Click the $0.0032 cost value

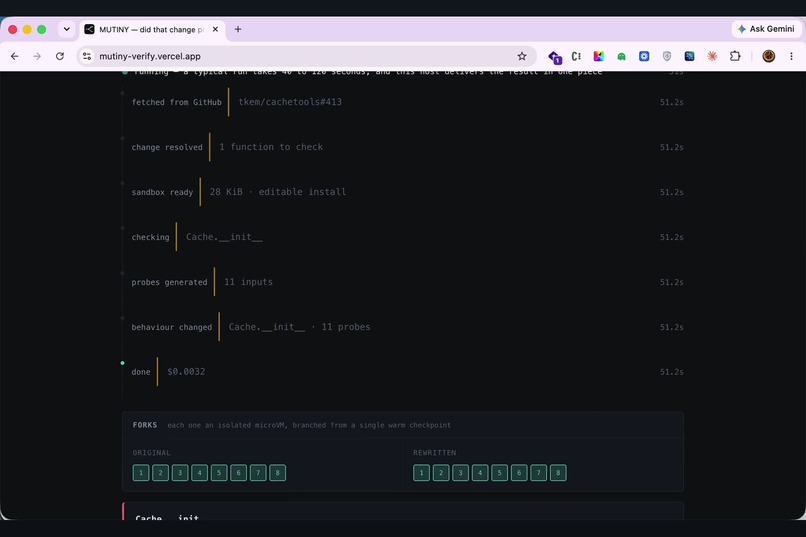[x=186, y=372]
